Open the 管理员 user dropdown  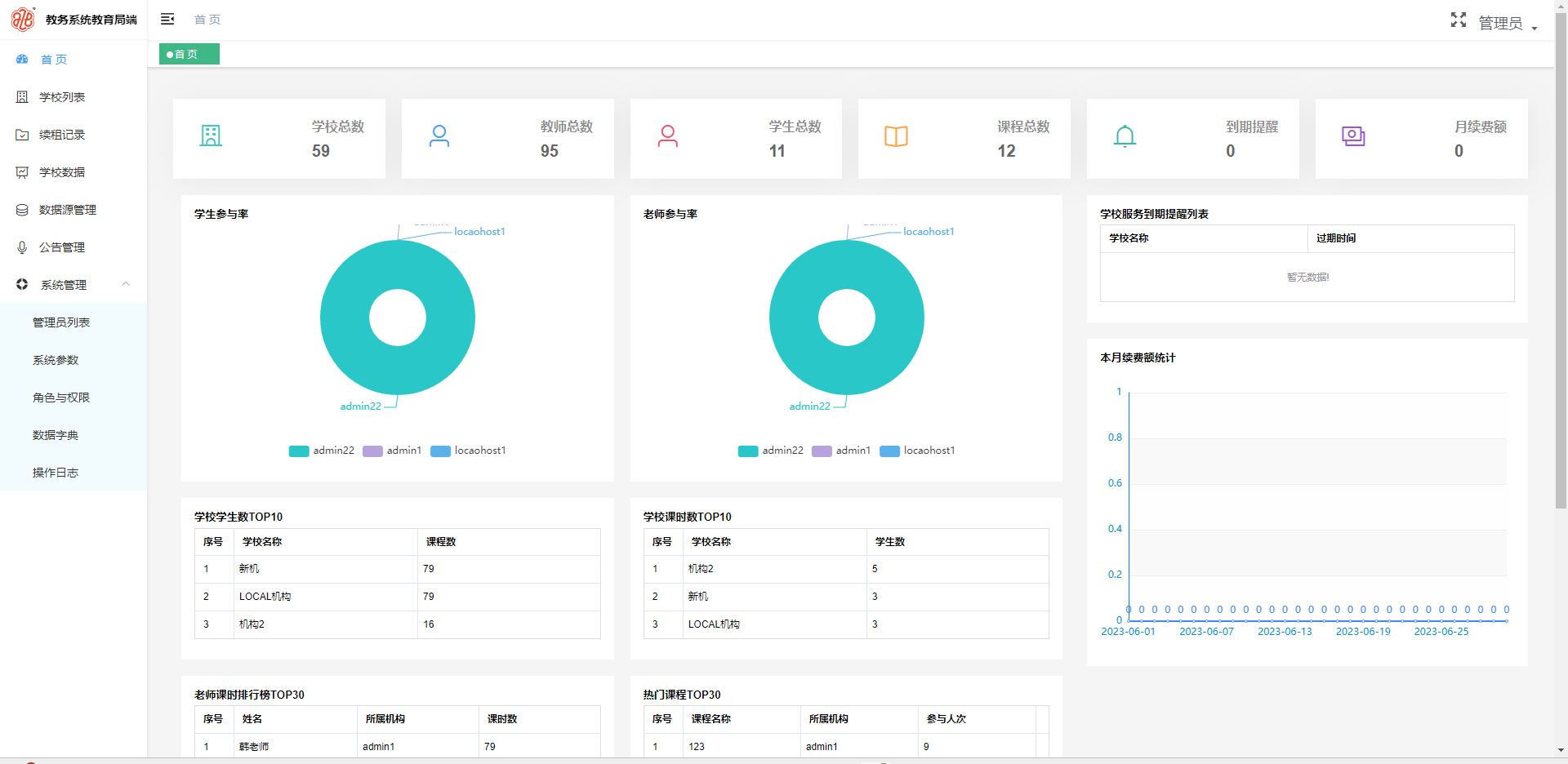pos(1508,23)
